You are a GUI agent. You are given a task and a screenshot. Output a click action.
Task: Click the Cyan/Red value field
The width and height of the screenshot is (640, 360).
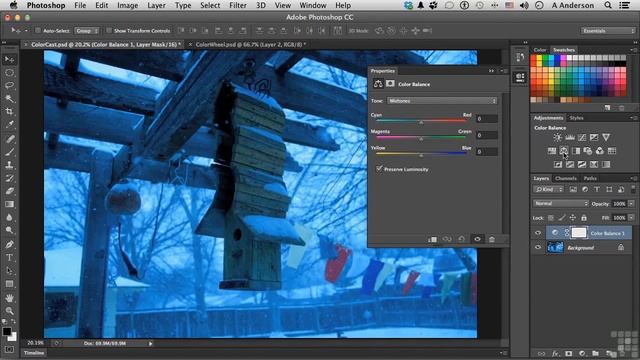487,119
